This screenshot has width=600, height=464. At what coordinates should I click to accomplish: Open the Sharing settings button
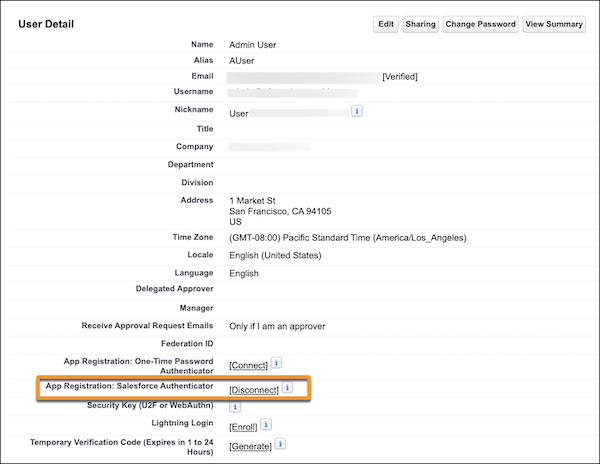420,24
